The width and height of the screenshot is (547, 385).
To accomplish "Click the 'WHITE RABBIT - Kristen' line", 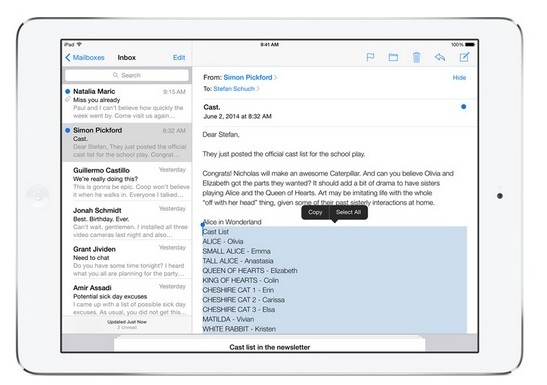I will [239, 329].
